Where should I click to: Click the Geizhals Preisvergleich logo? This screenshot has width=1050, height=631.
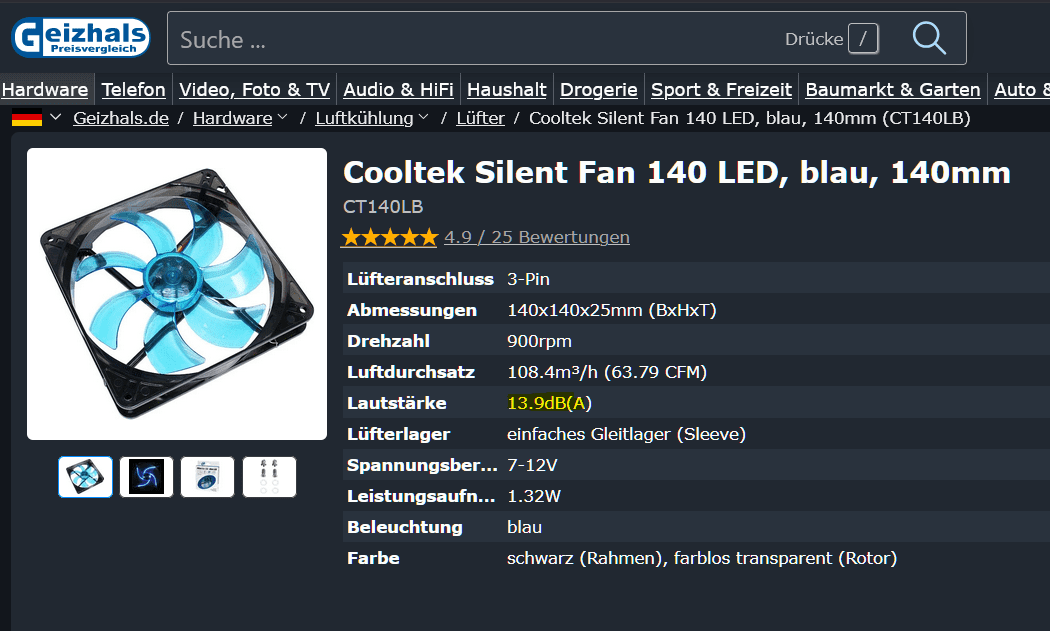[x=80, y=38]
